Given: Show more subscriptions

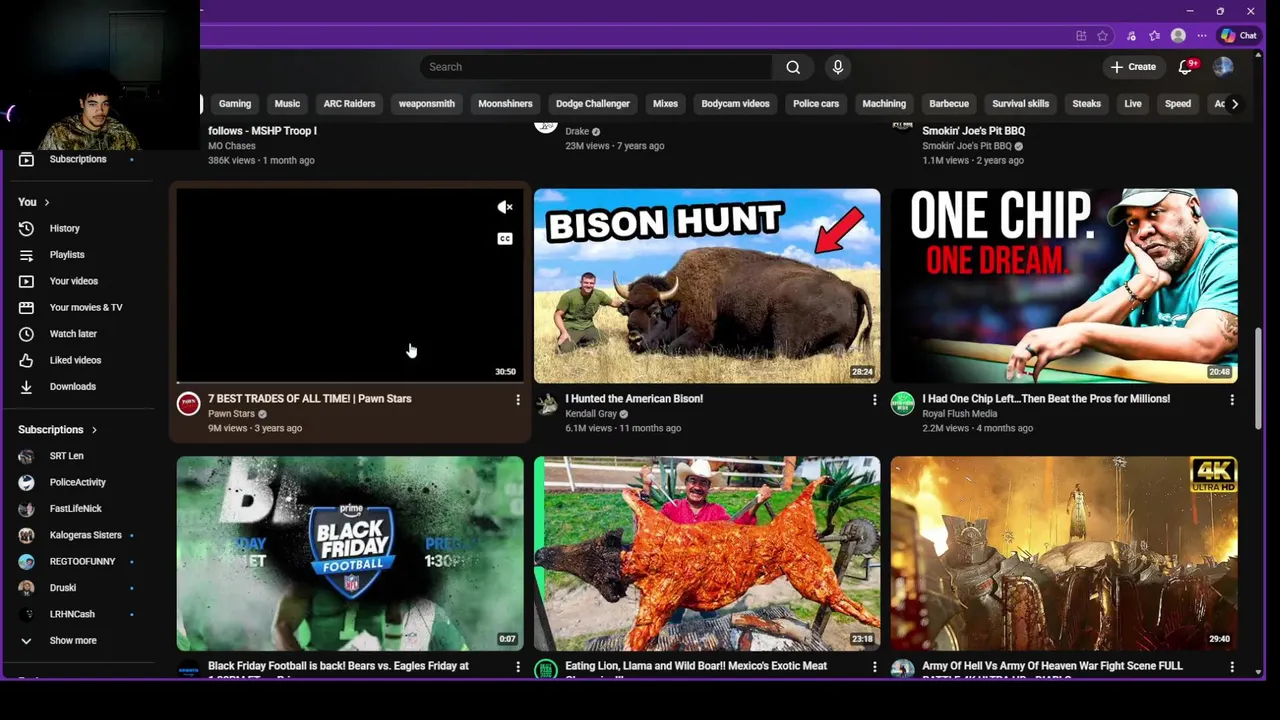Looking at the screenshot, I should click(x=73, y=641).
